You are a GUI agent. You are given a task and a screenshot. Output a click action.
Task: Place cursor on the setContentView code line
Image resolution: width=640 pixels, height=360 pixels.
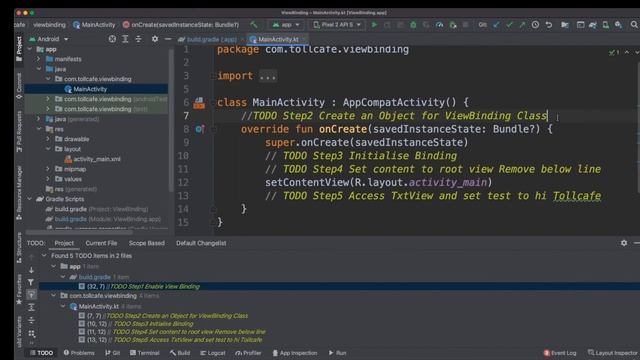tap(378, 182)
